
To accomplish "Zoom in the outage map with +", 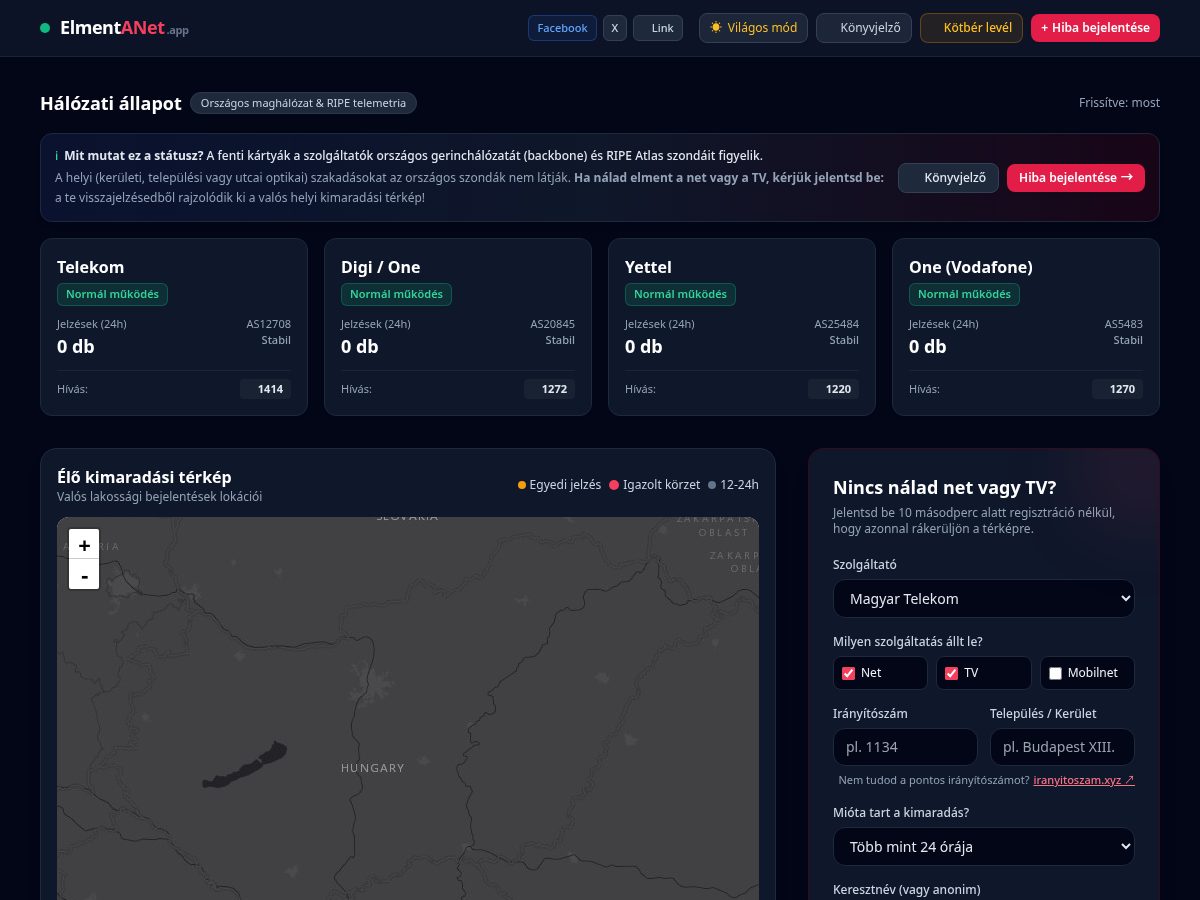I will (84, 545).
